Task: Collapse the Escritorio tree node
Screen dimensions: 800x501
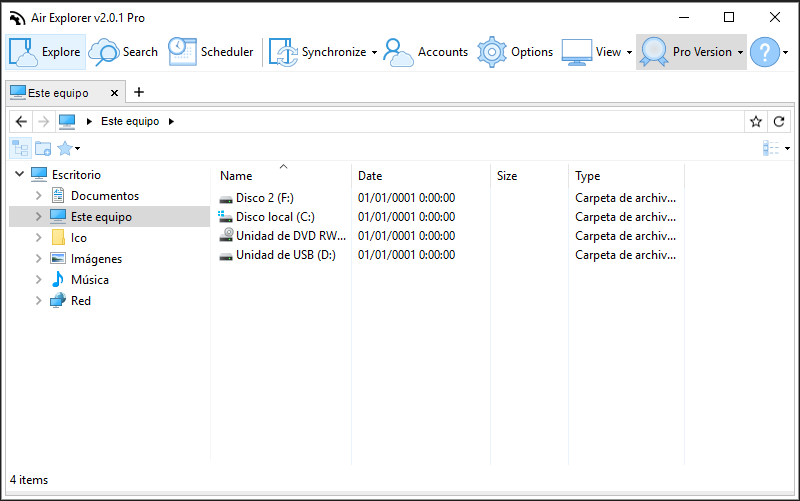Action: pyautogui.click(x=19, y=175)
